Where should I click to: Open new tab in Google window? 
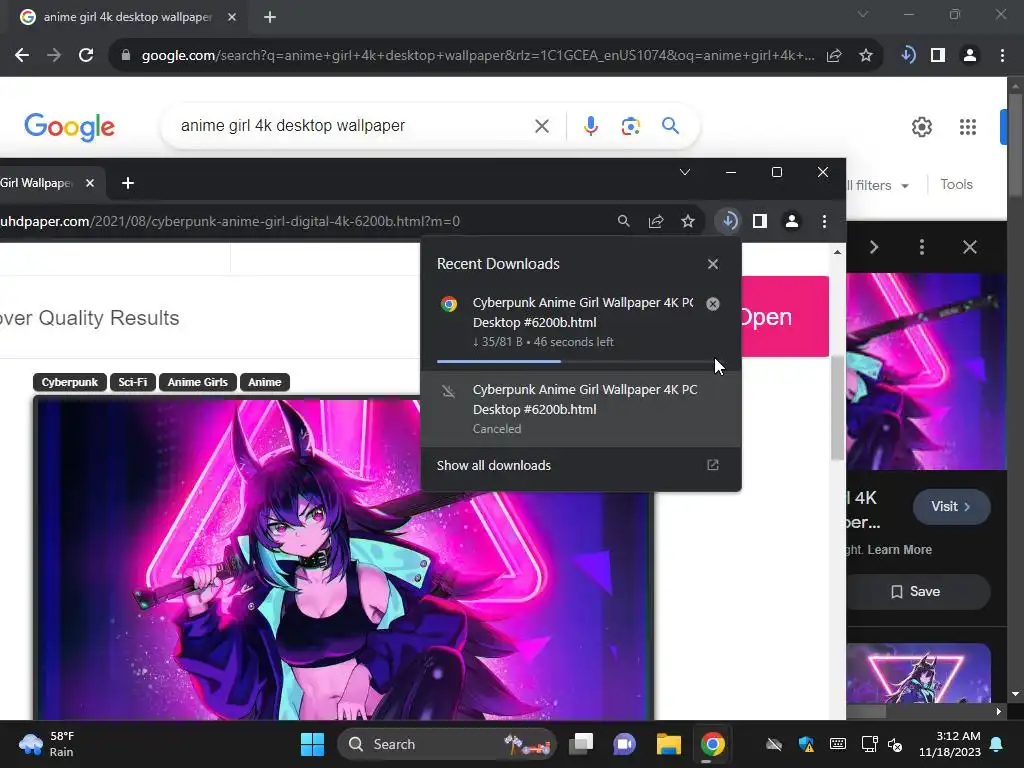pos(270,17)
